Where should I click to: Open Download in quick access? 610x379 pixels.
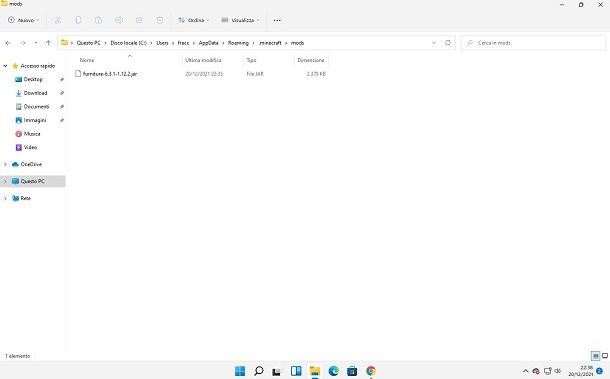(35, 93)
